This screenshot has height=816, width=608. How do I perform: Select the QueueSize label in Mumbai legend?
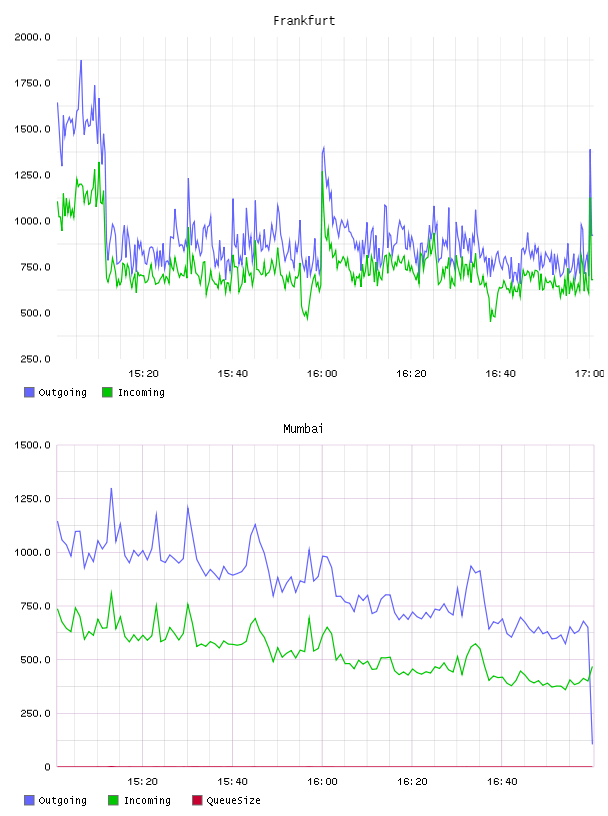tap(234, 801)
